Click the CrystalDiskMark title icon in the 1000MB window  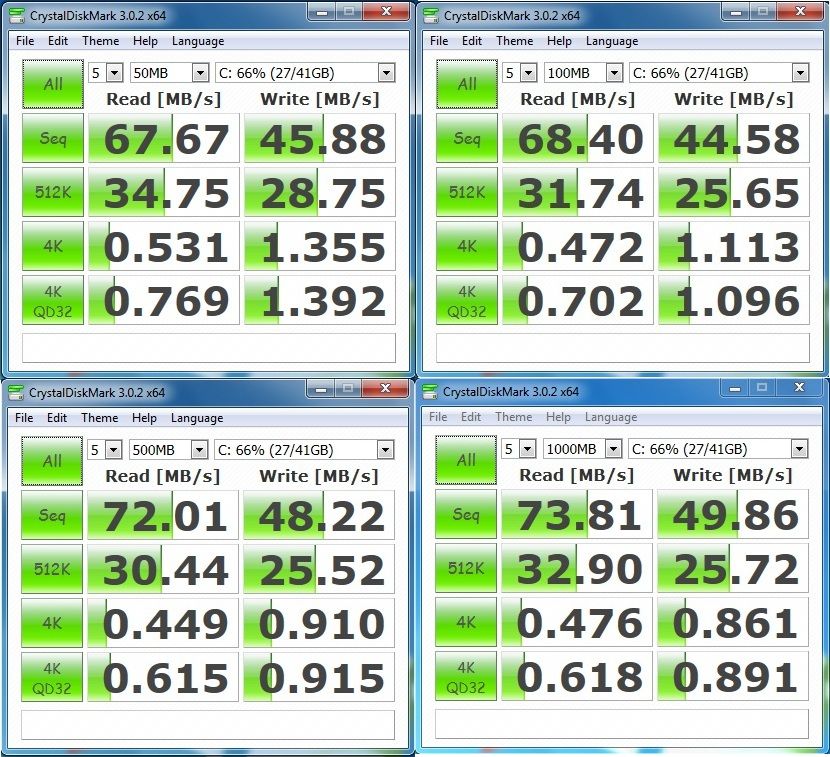(x=430, y=391)
